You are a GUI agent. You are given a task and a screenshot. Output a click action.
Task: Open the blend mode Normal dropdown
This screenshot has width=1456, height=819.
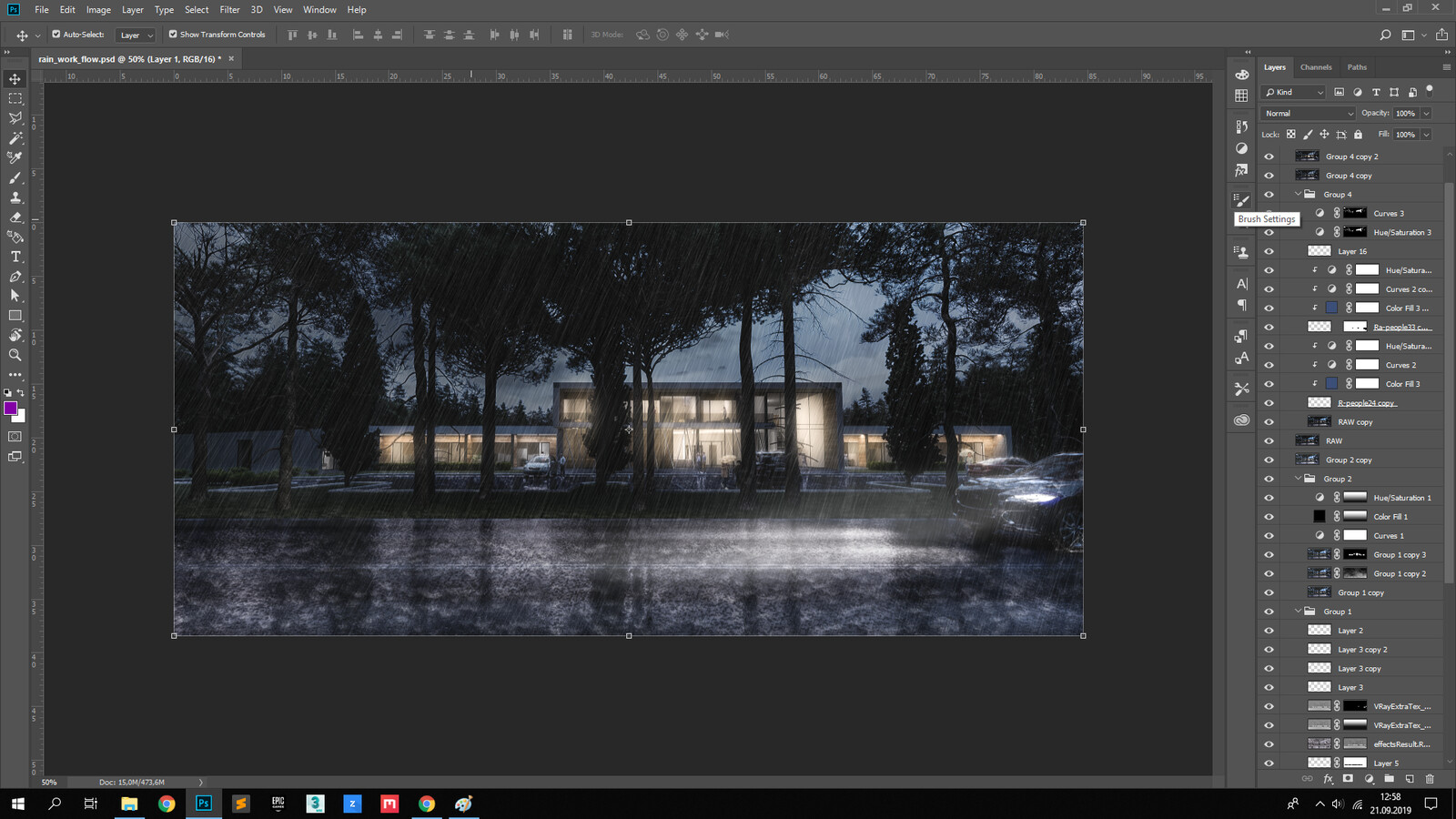coord(1309,114)
